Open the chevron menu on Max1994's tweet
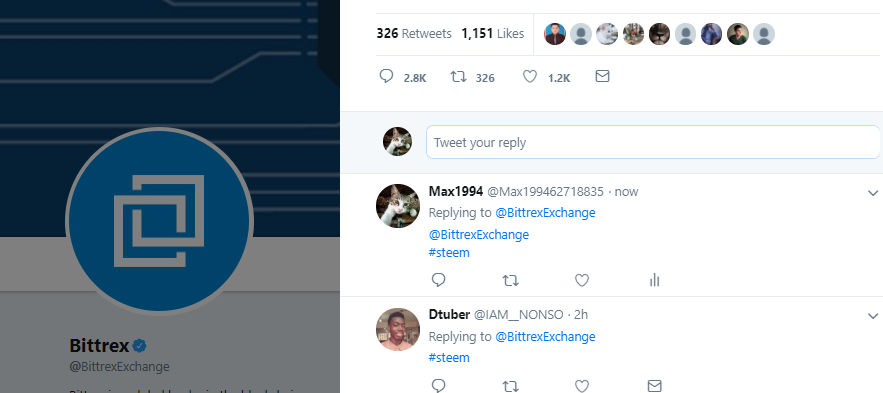The image size is (883, 393). (x=873, y=193)
